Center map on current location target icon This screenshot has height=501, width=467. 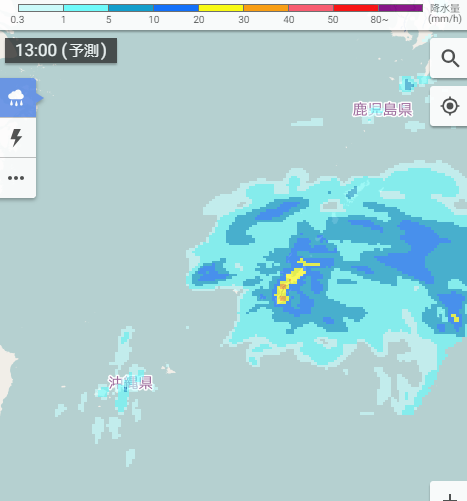click(450, 106)
